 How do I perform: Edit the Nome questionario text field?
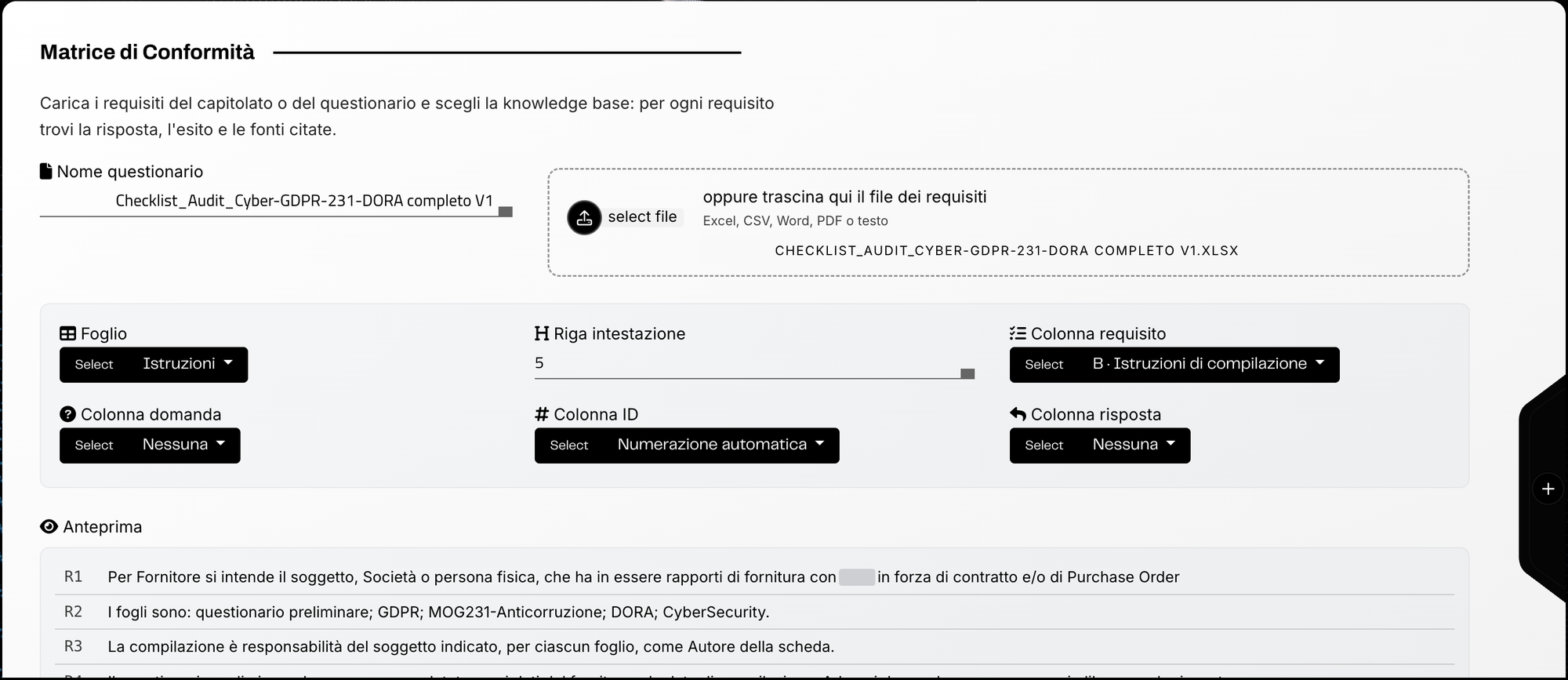click(276, 201)
